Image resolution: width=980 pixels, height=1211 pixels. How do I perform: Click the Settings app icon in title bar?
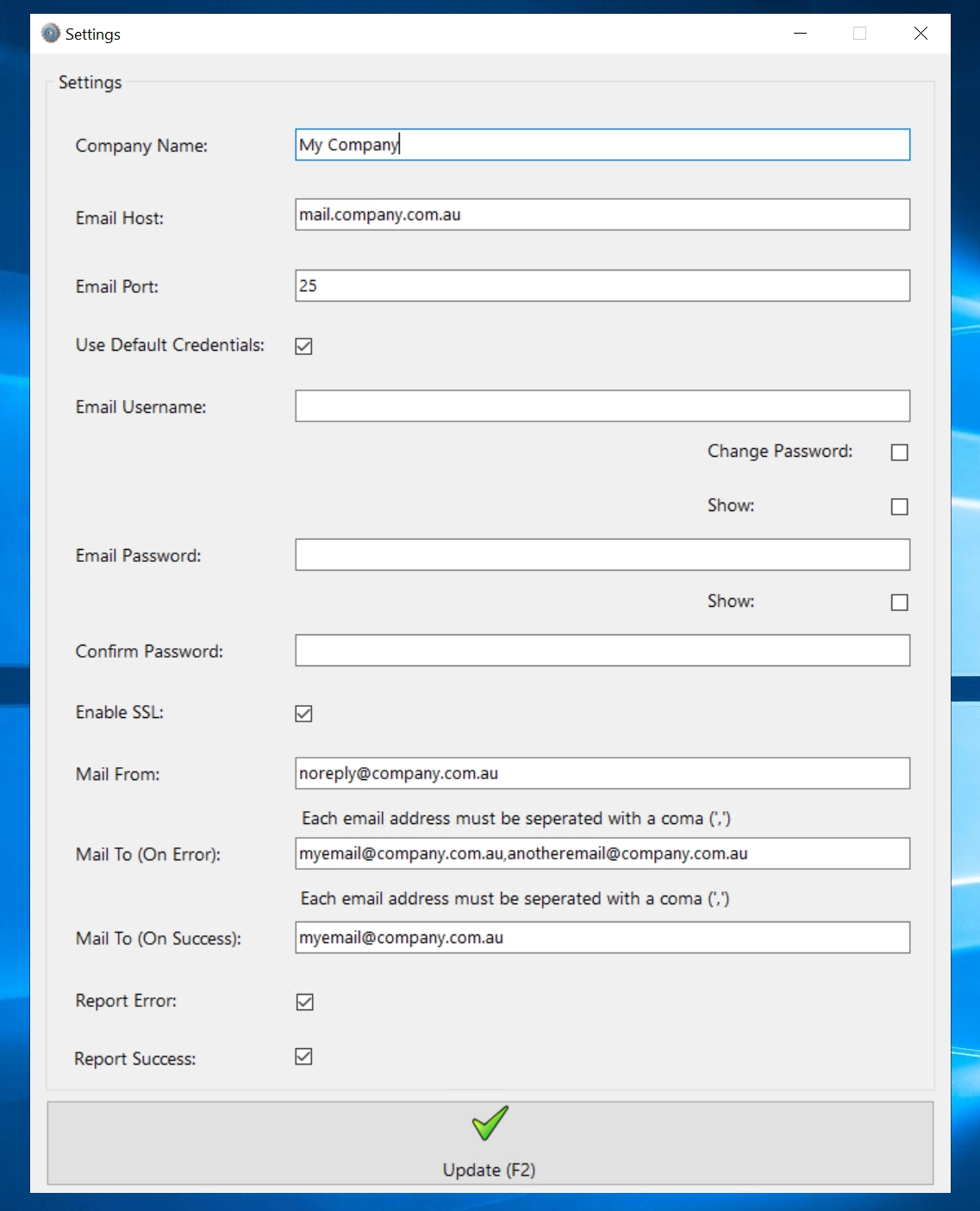(x=51, y=34)
